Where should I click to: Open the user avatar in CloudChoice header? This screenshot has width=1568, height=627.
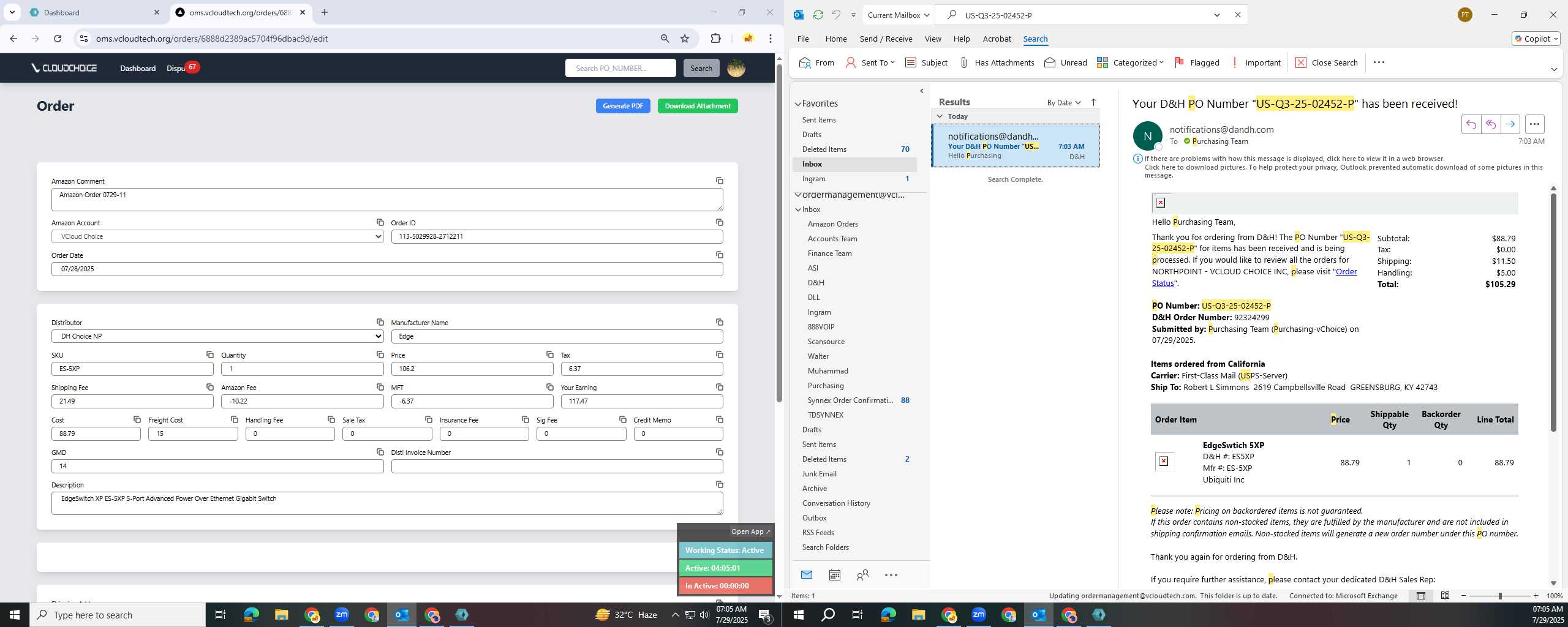point(736,68)
